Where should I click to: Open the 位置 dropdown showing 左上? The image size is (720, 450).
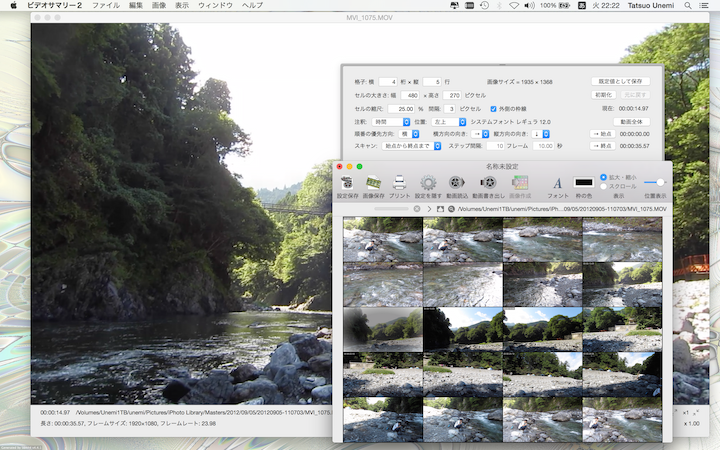point(449,121)
